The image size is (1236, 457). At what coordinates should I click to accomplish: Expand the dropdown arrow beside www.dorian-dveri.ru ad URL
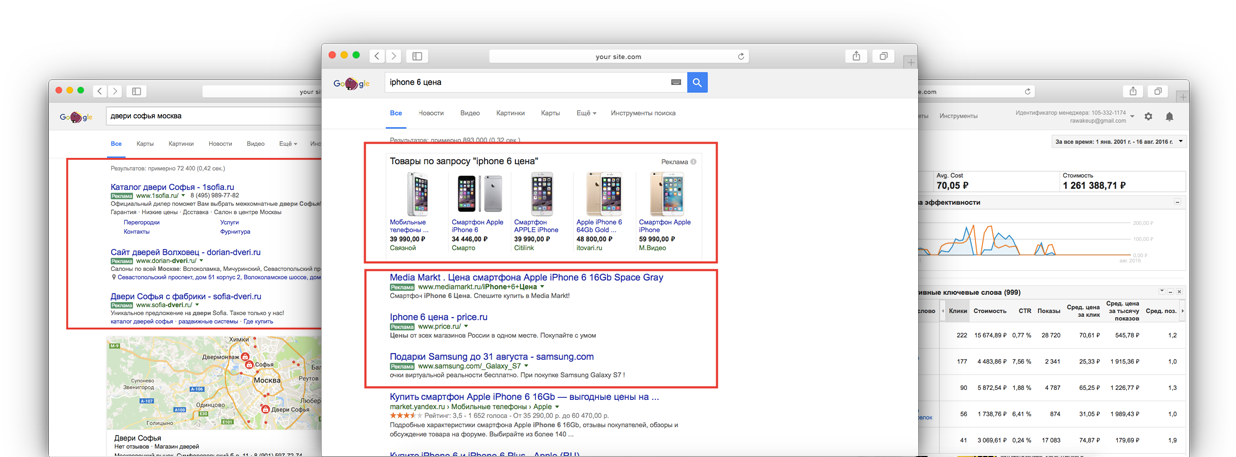click(x=201, y=261)
